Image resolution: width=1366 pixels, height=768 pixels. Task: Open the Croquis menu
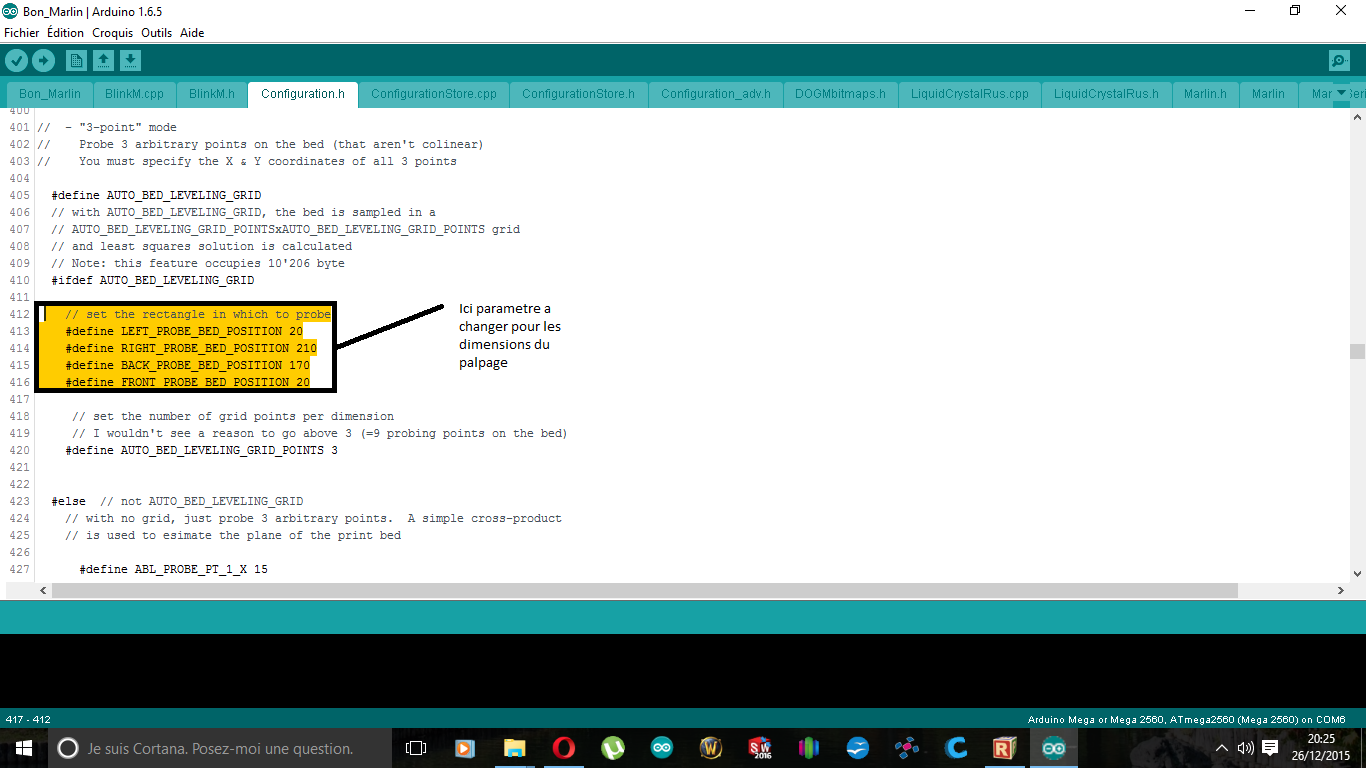click(x=113, y=33)
